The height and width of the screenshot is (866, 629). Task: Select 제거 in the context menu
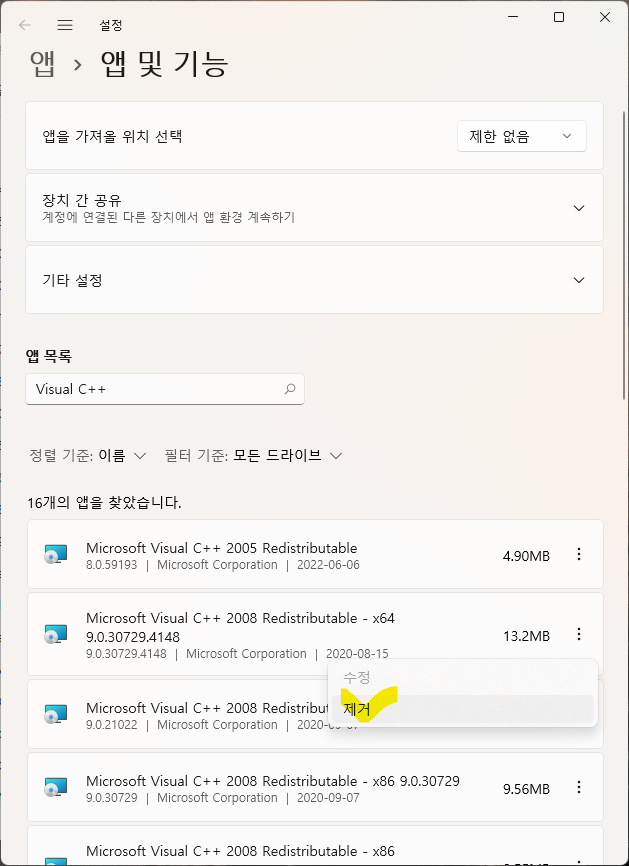click(463, 709)
